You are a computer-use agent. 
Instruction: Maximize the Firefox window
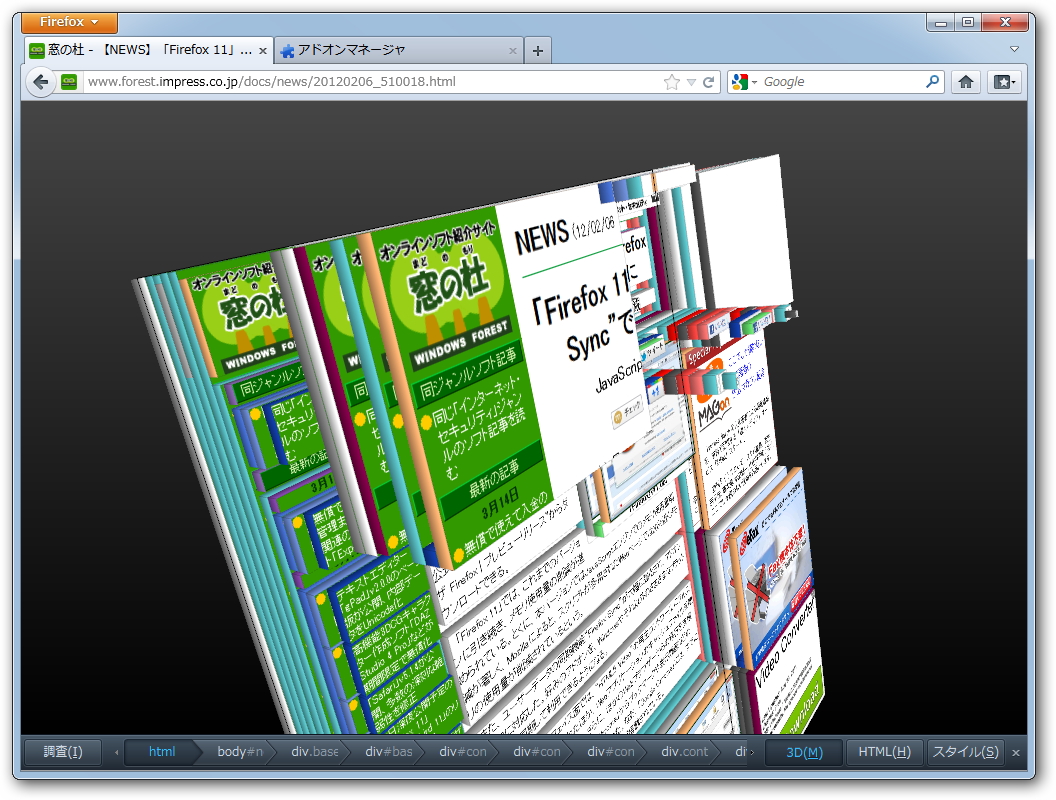[968, 22]
